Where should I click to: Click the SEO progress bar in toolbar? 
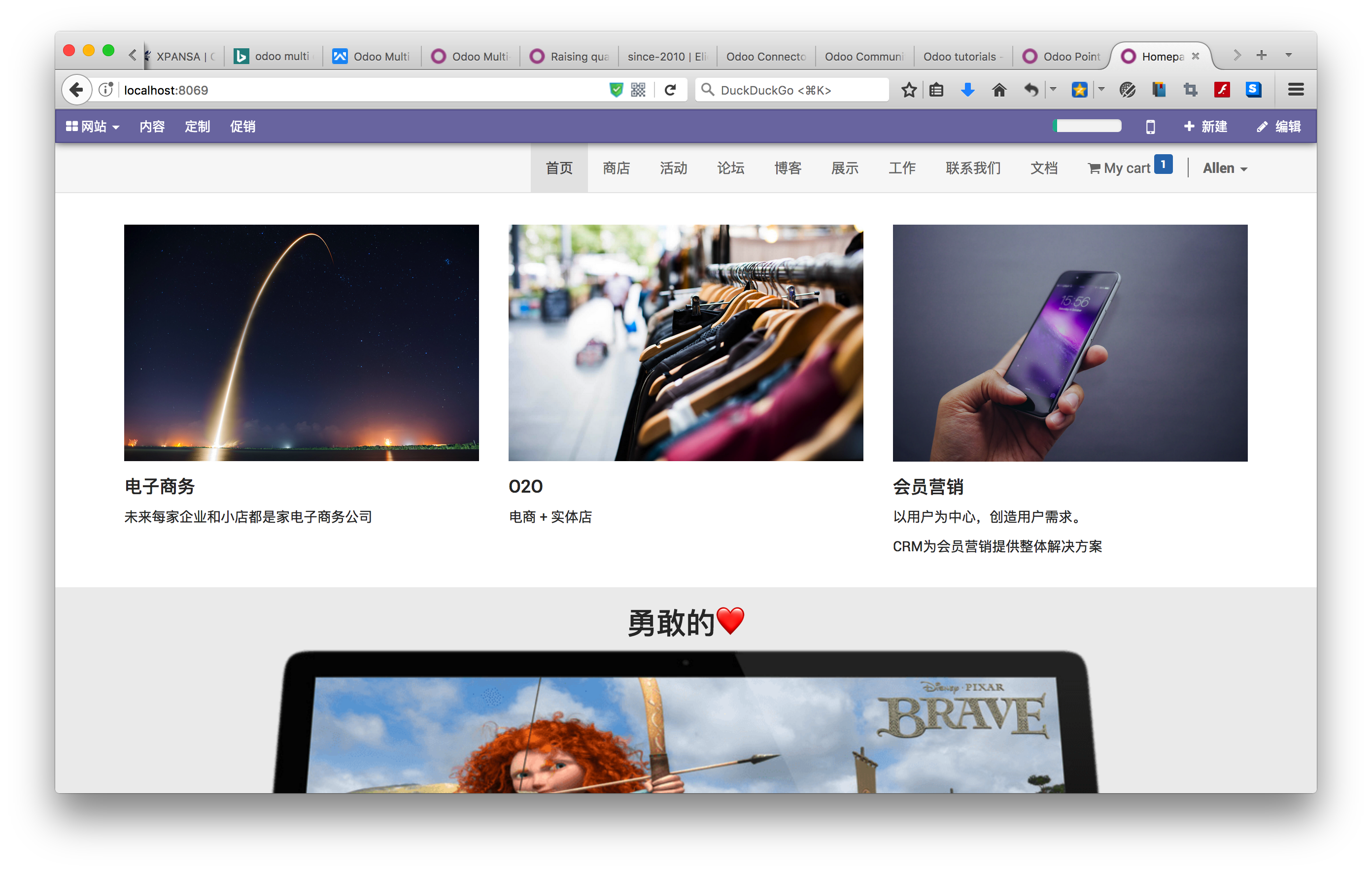(1087, 126)
